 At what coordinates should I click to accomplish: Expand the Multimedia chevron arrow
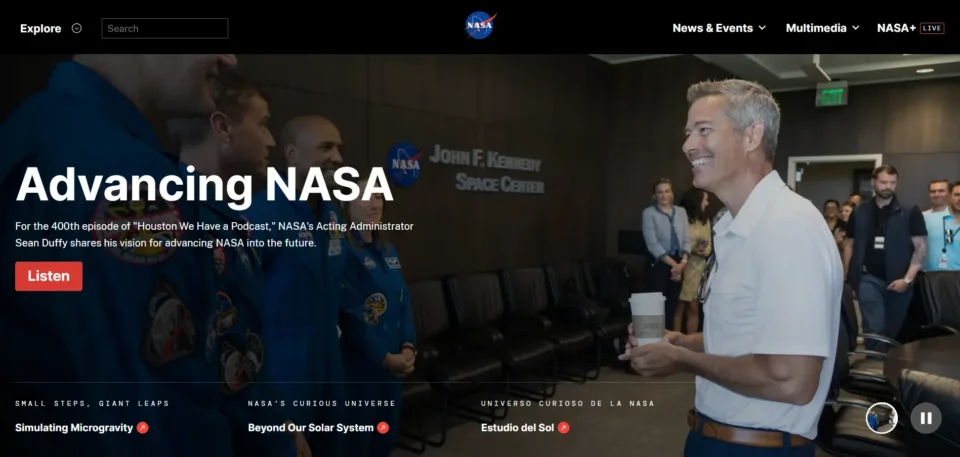coord(855,28)
